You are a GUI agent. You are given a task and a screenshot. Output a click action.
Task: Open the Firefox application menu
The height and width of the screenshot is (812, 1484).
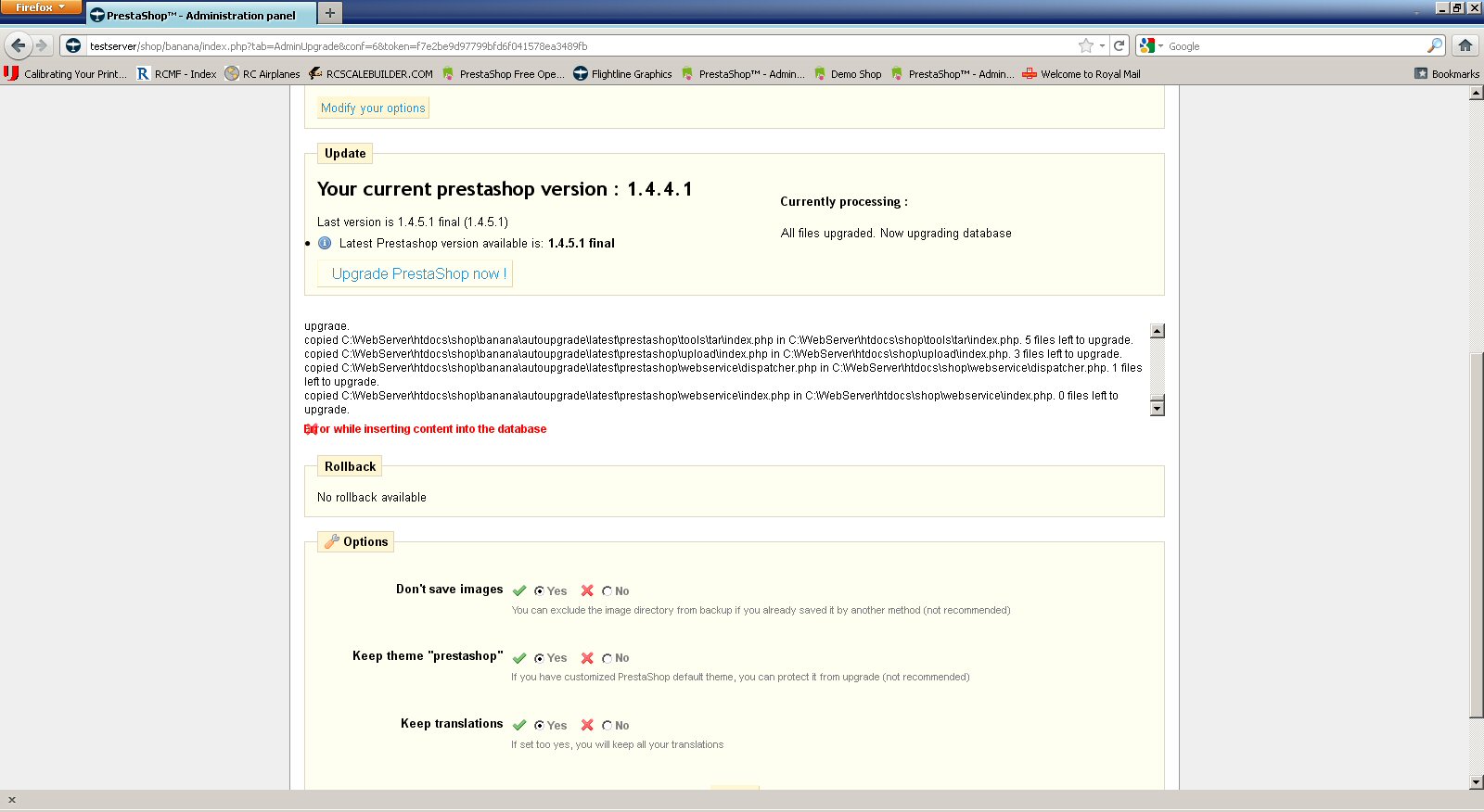click(x=41, y=7)
